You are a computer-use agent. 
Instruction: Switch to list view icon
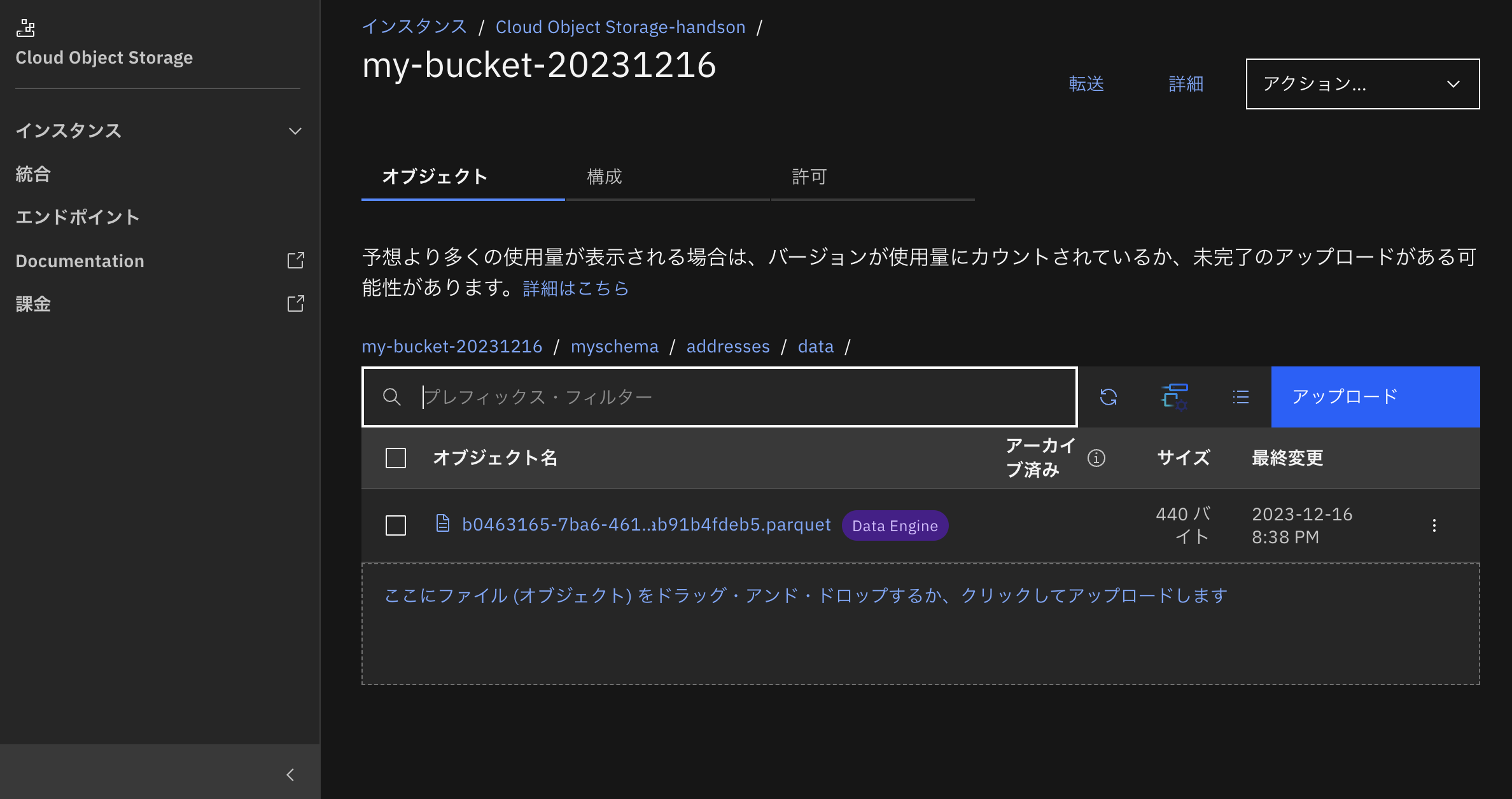pos(1240,396)
